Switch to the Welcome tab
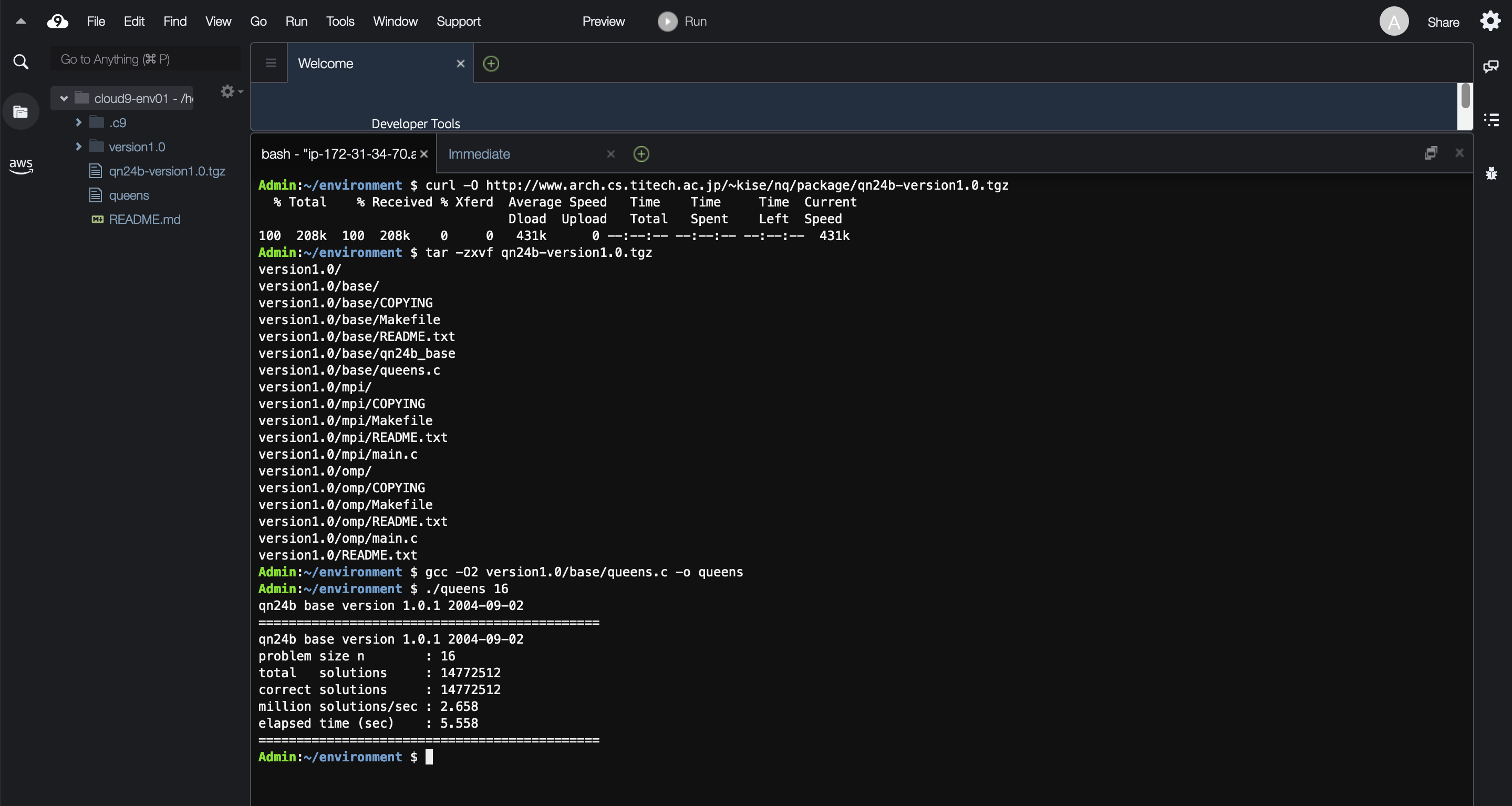 (x=325, y=64)
